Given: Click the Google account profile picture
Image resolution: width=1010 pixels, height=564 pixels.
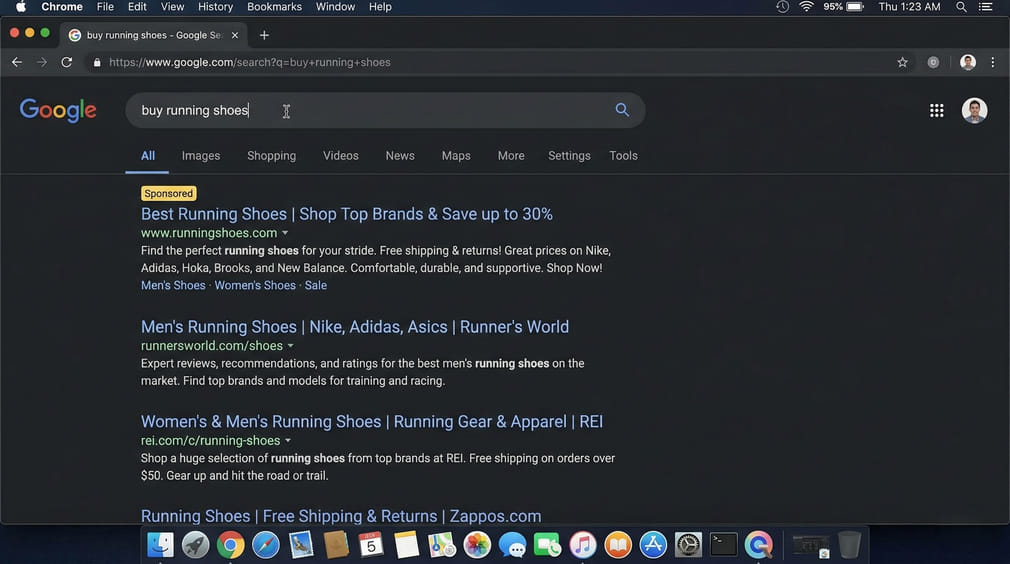Looking at the screenshot, I should coord(974,111).
